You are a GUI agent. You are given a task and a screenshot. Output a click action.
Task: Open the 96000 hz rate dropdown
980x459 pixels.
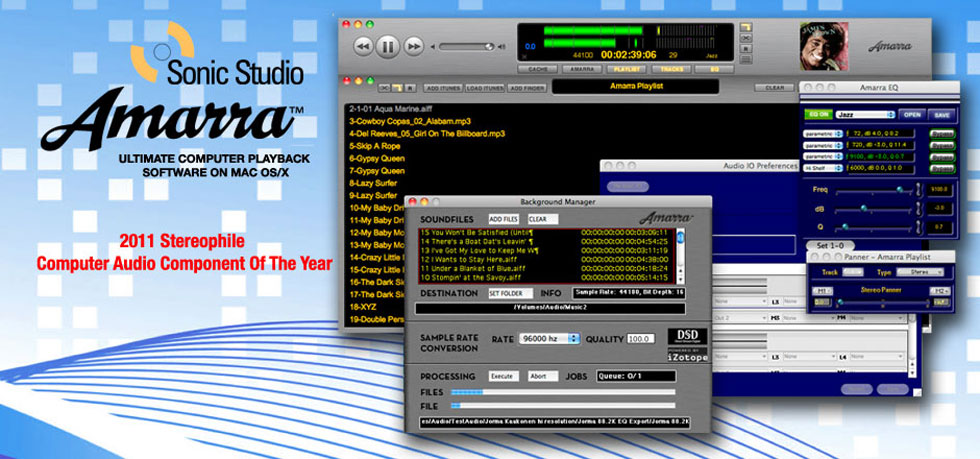(549, 338)
